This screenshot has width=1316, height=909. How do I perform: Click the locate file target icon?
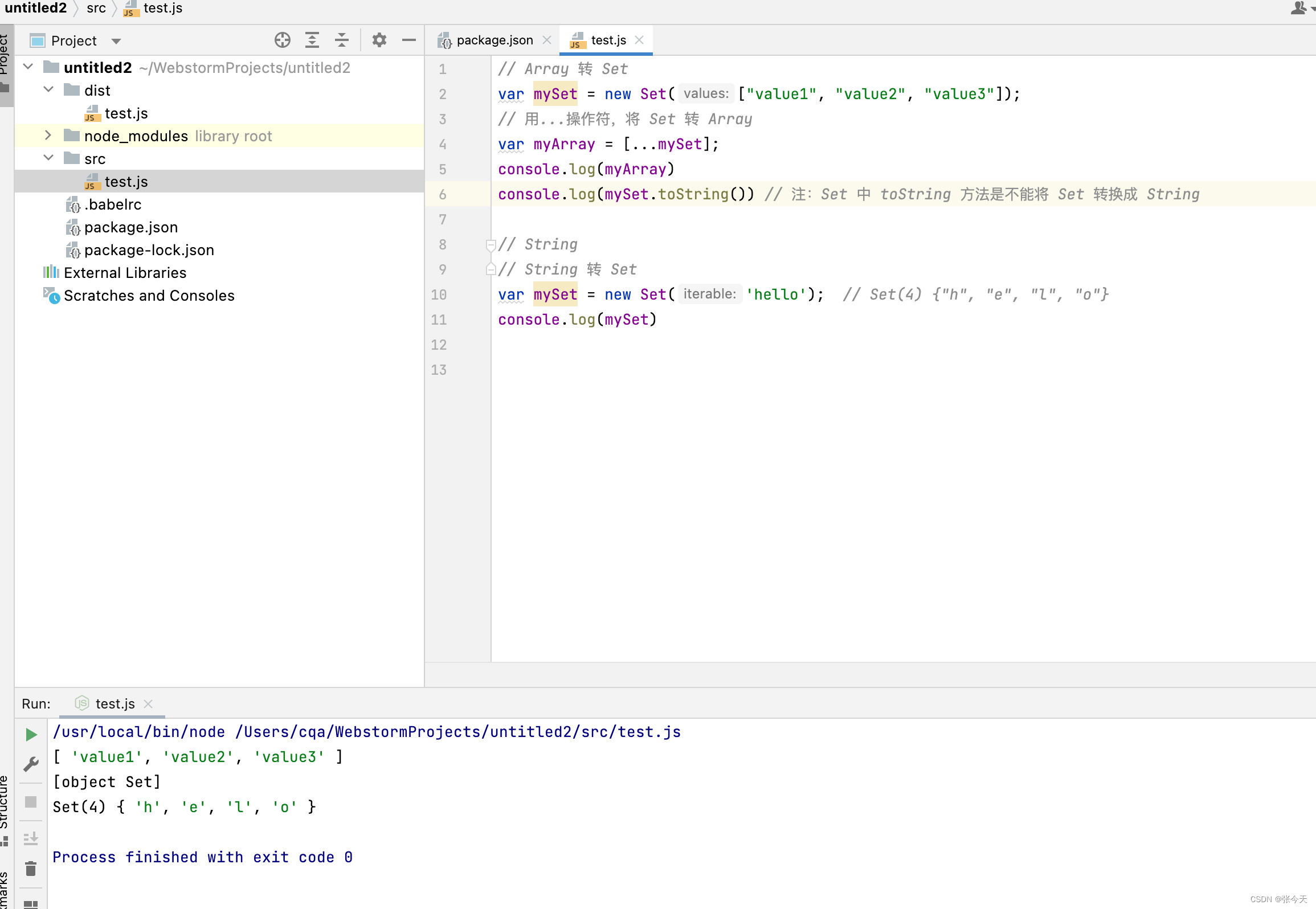point(282,40)
